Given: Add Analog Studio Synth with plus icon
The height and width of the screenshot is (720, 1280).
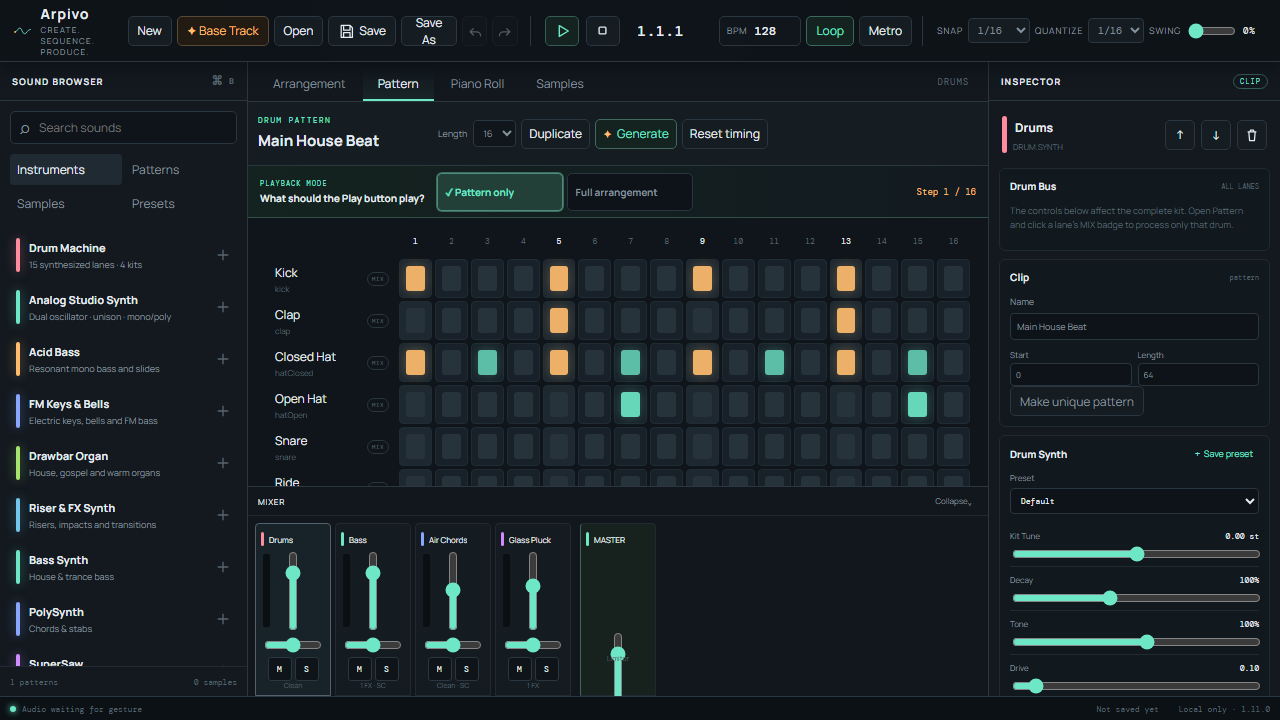Looking at the screenshot, I should [x=223, y=307].
